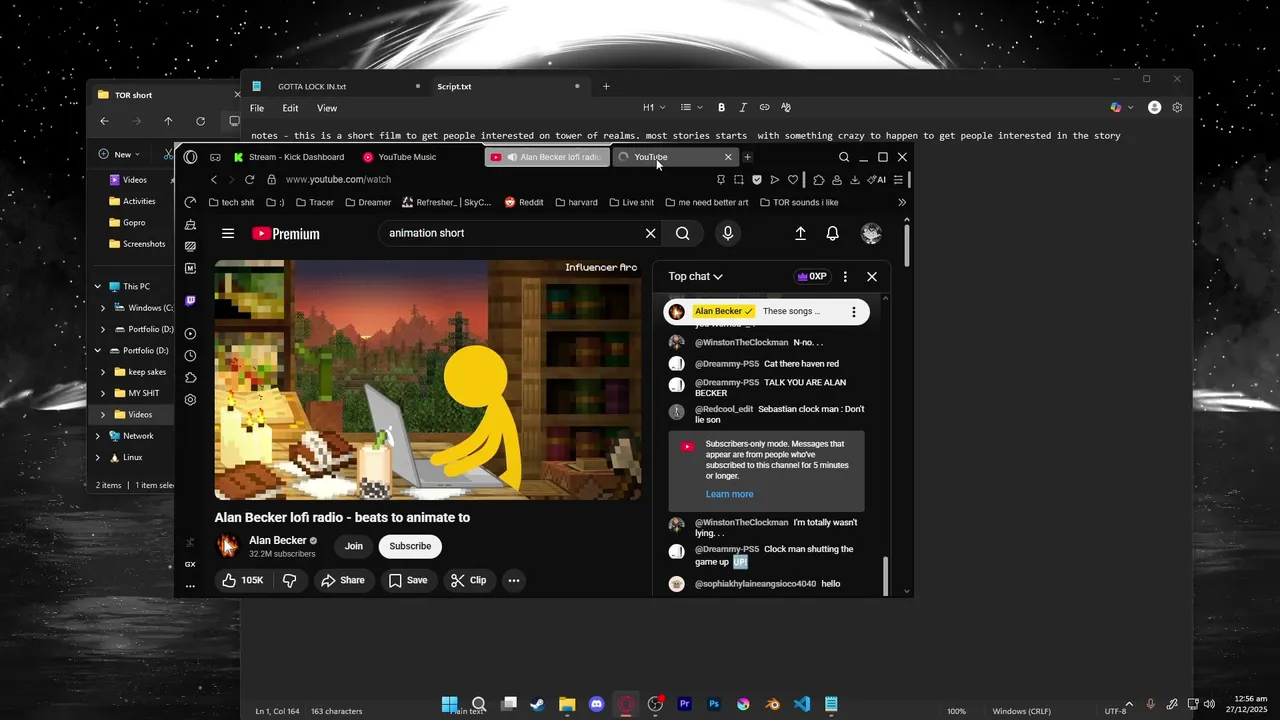The image size is (1280, 720).
Task: Subscribe to Alan Becker channel
Action: (410, 546)
